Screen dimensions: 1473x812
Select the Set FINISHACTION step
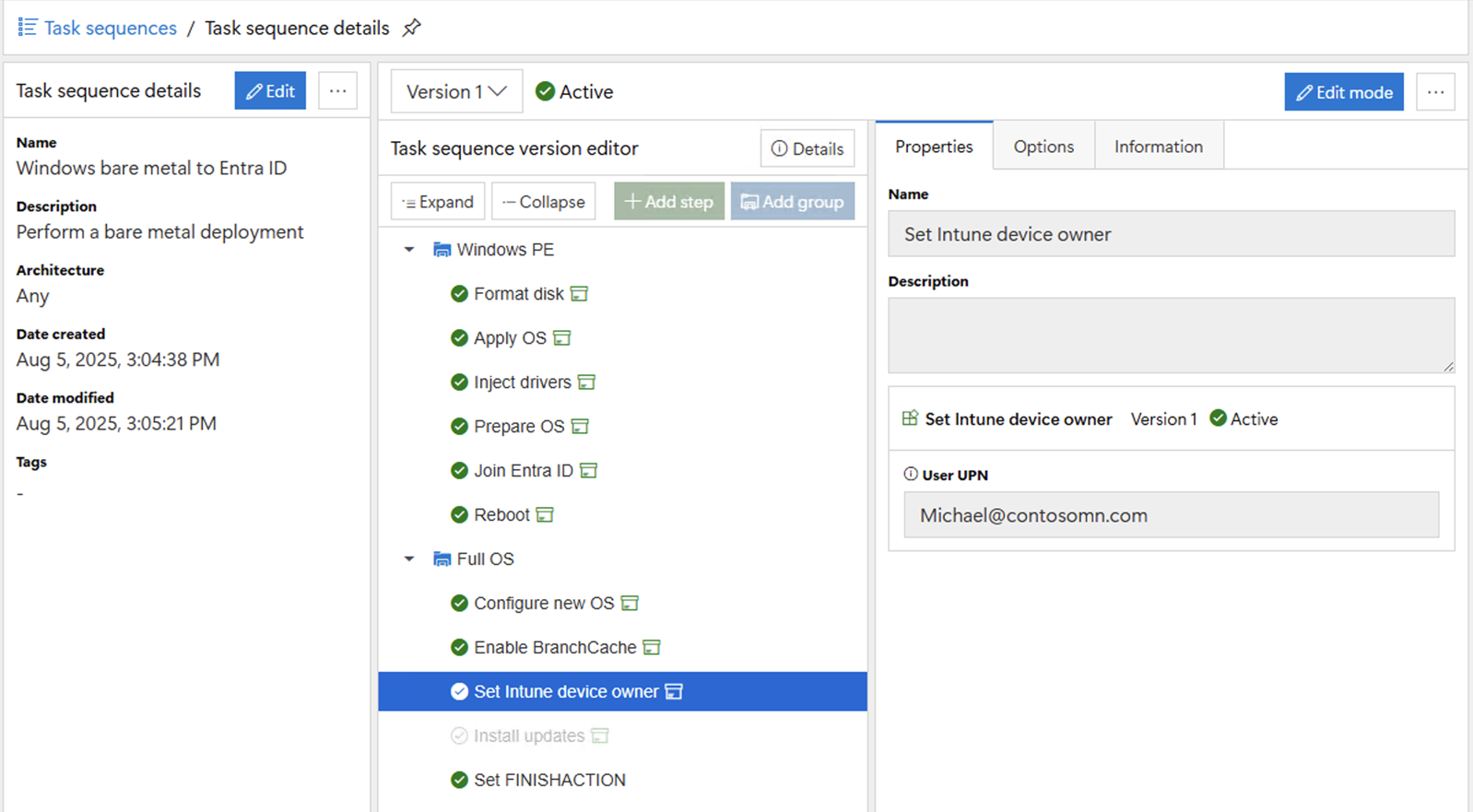point(549,781)
